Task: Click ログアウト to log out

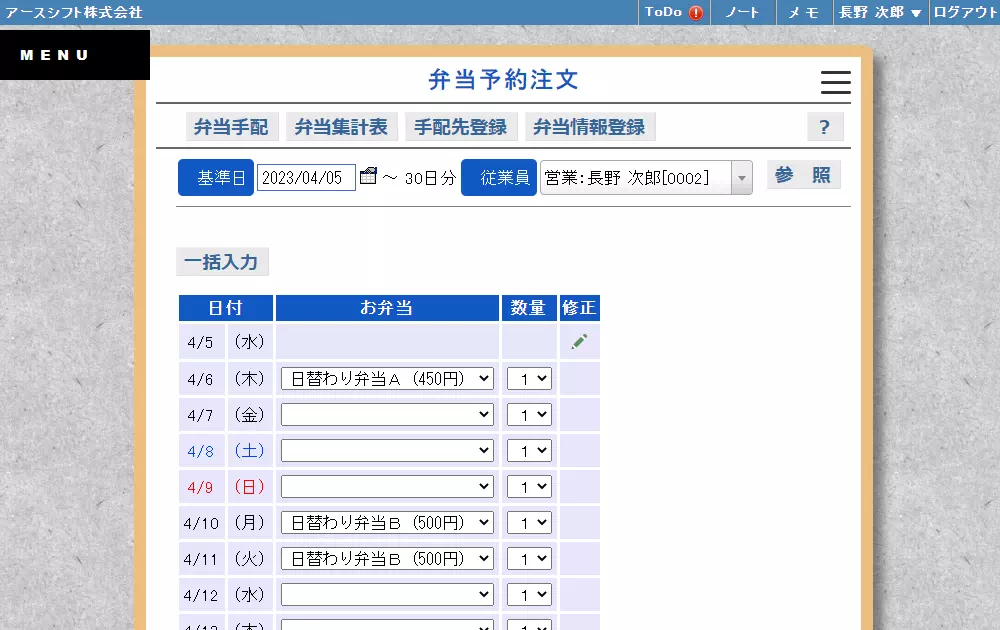Action: (x=963, y=13)
